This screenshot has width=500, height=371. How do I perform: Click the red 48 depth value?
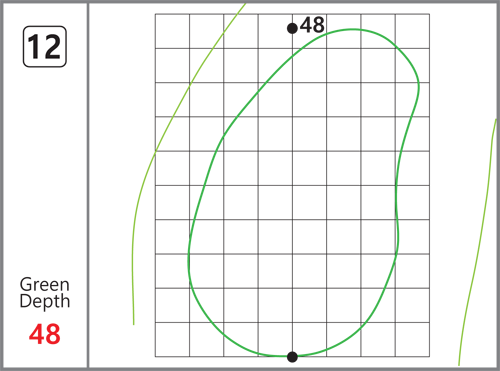(x=45, y=334)
